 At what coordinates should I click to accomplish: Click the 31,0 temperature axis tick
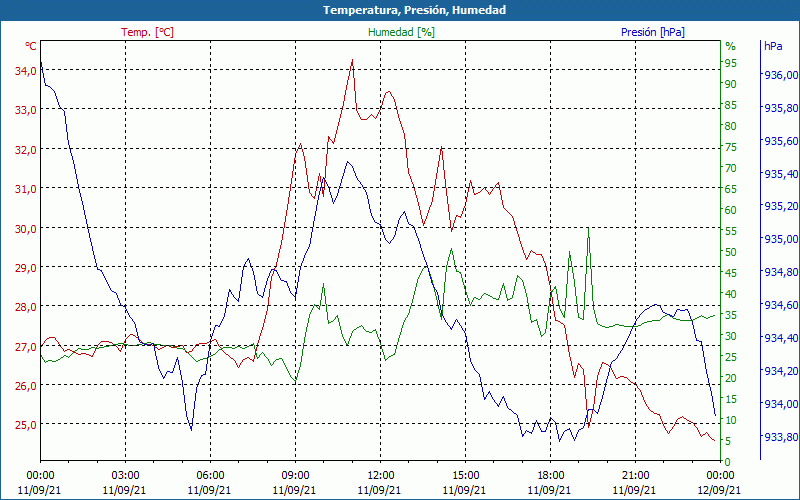26,189
